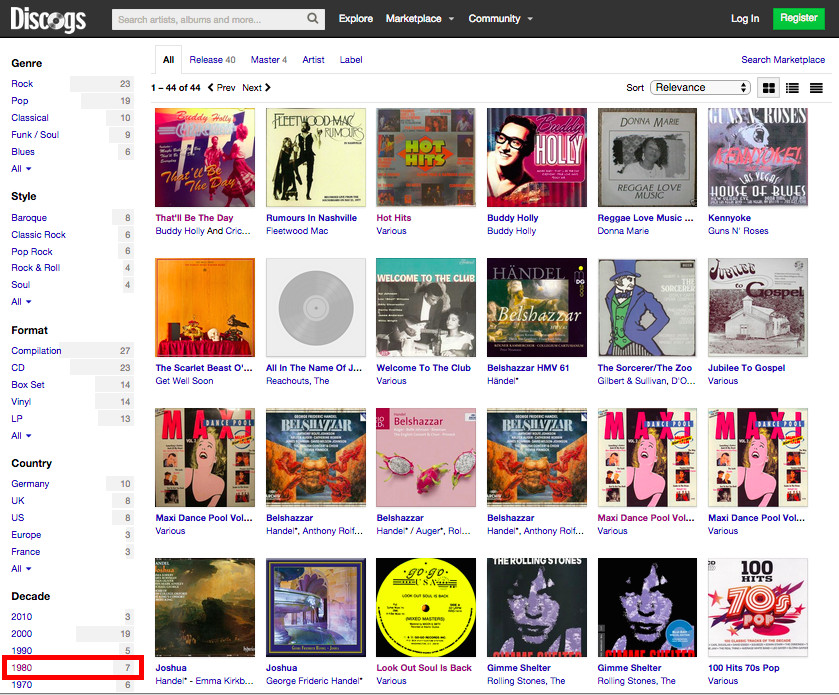Filter by Blues genre

pyautogui.click(x=22, y=152)
